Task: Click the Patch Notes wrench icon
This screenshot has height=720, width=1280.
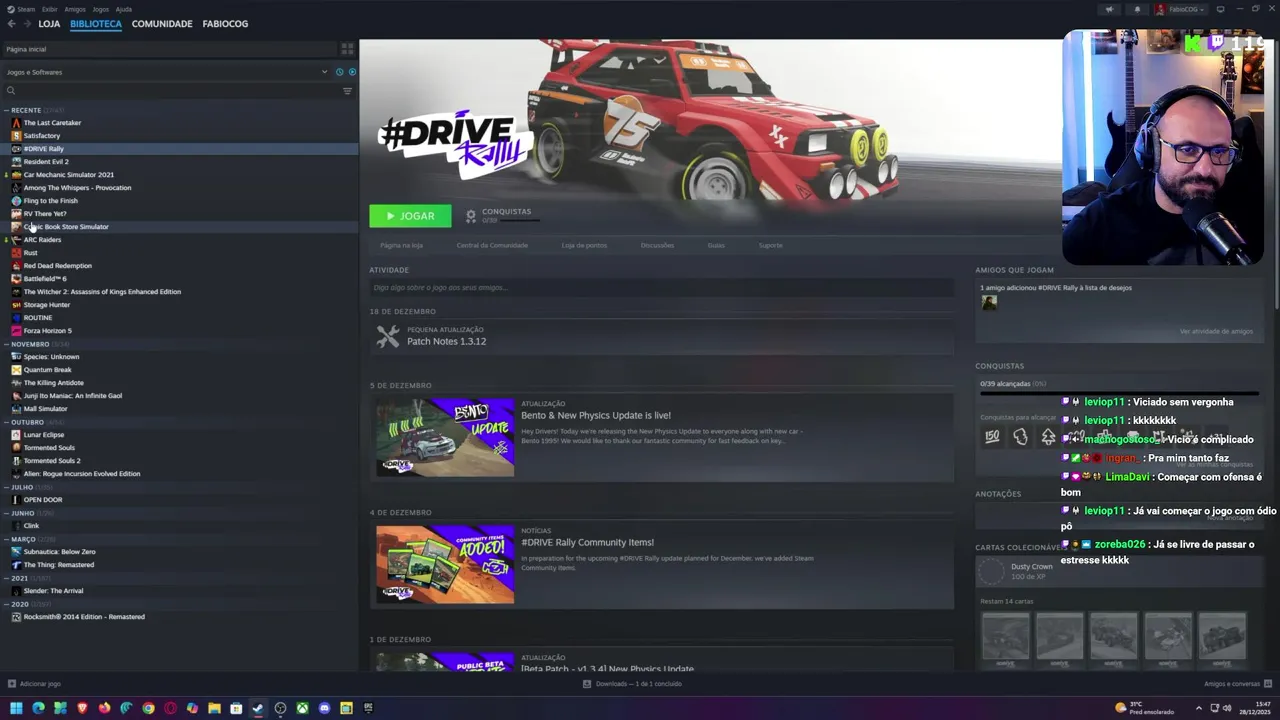Action: pos(388,337)
